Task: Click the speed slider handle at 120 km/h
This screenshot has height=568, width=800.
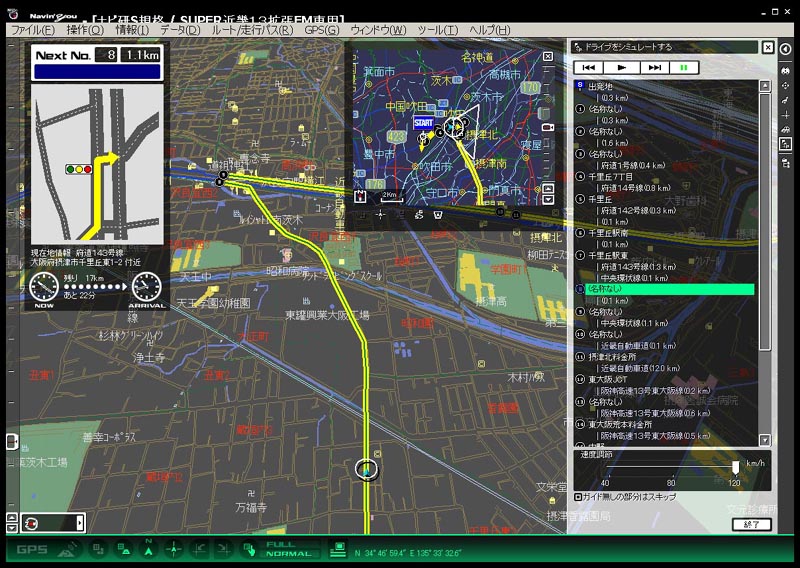Action: (x=735, y=466)
